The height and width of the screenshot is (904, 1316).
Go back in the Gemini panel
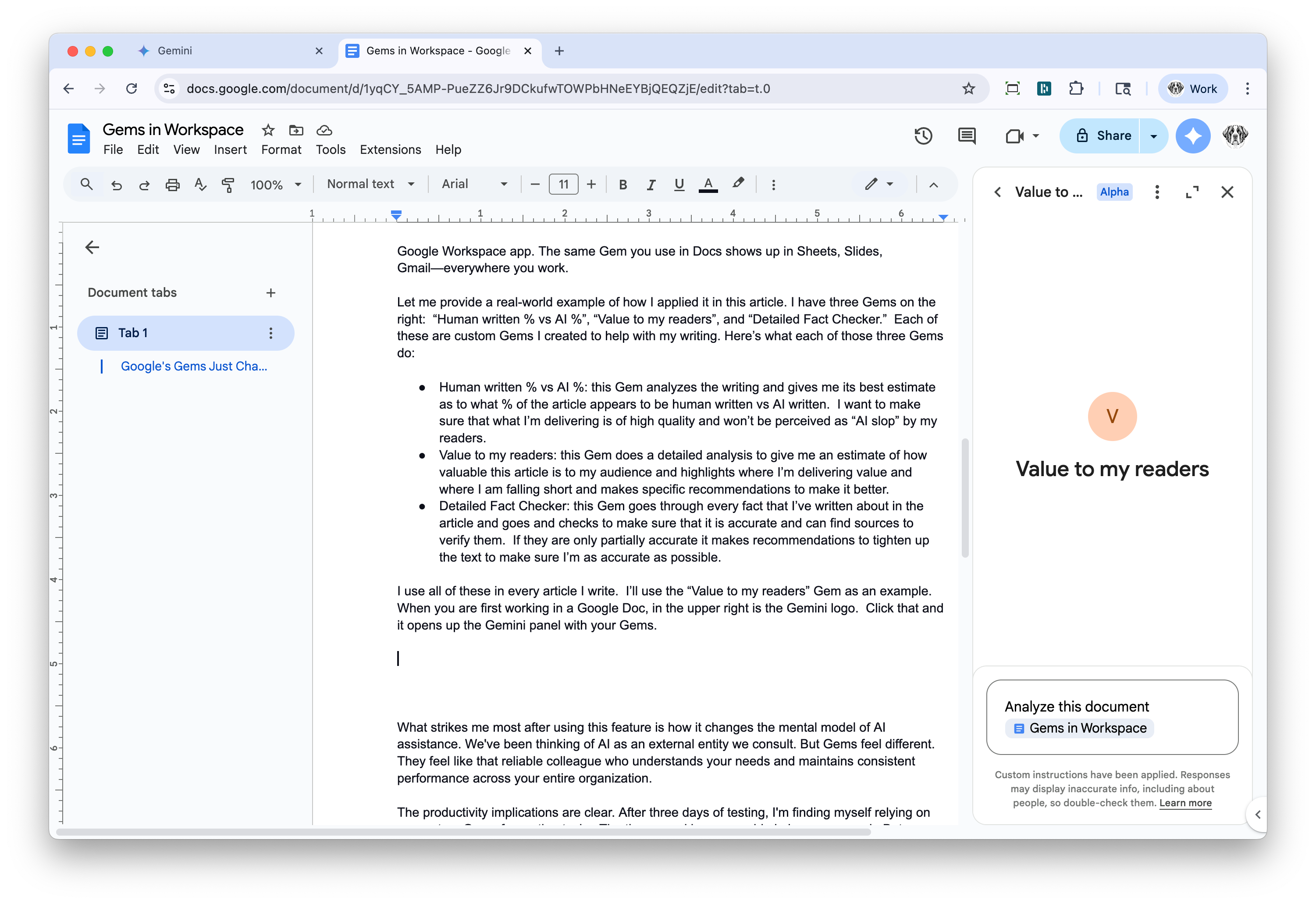(997, 192)
